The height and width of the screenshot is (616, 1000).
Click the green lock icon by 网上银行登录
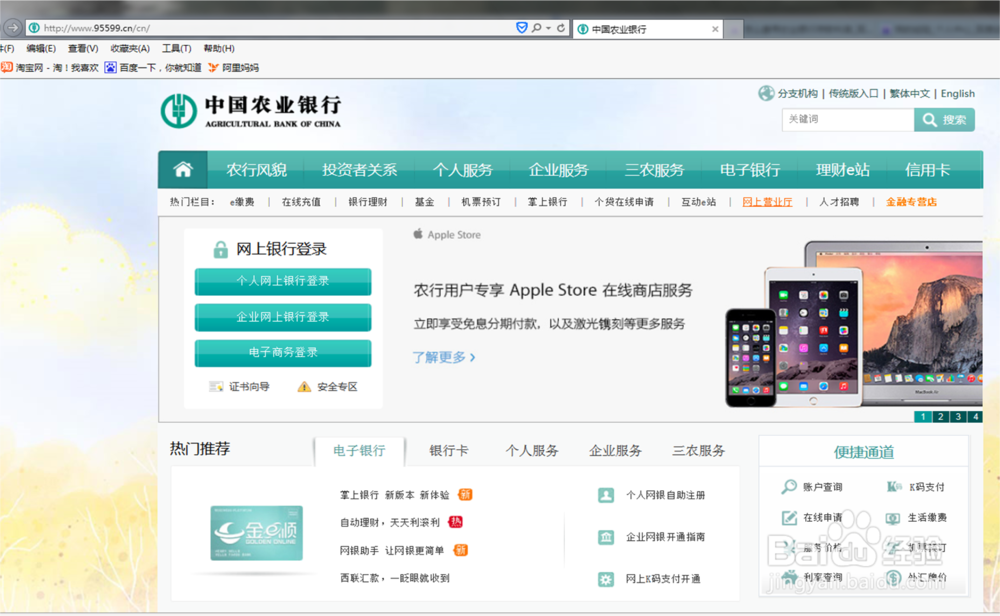point(221,249)
